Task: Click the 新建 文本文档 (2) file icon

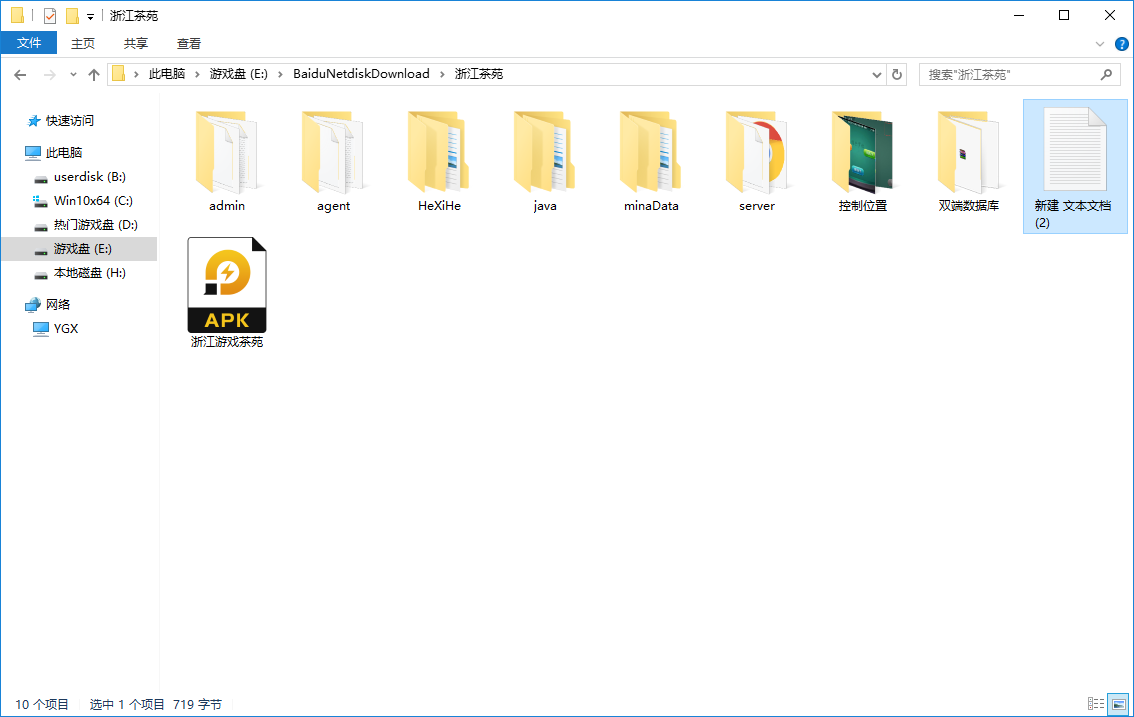Action: click(x=1074, y=150)
